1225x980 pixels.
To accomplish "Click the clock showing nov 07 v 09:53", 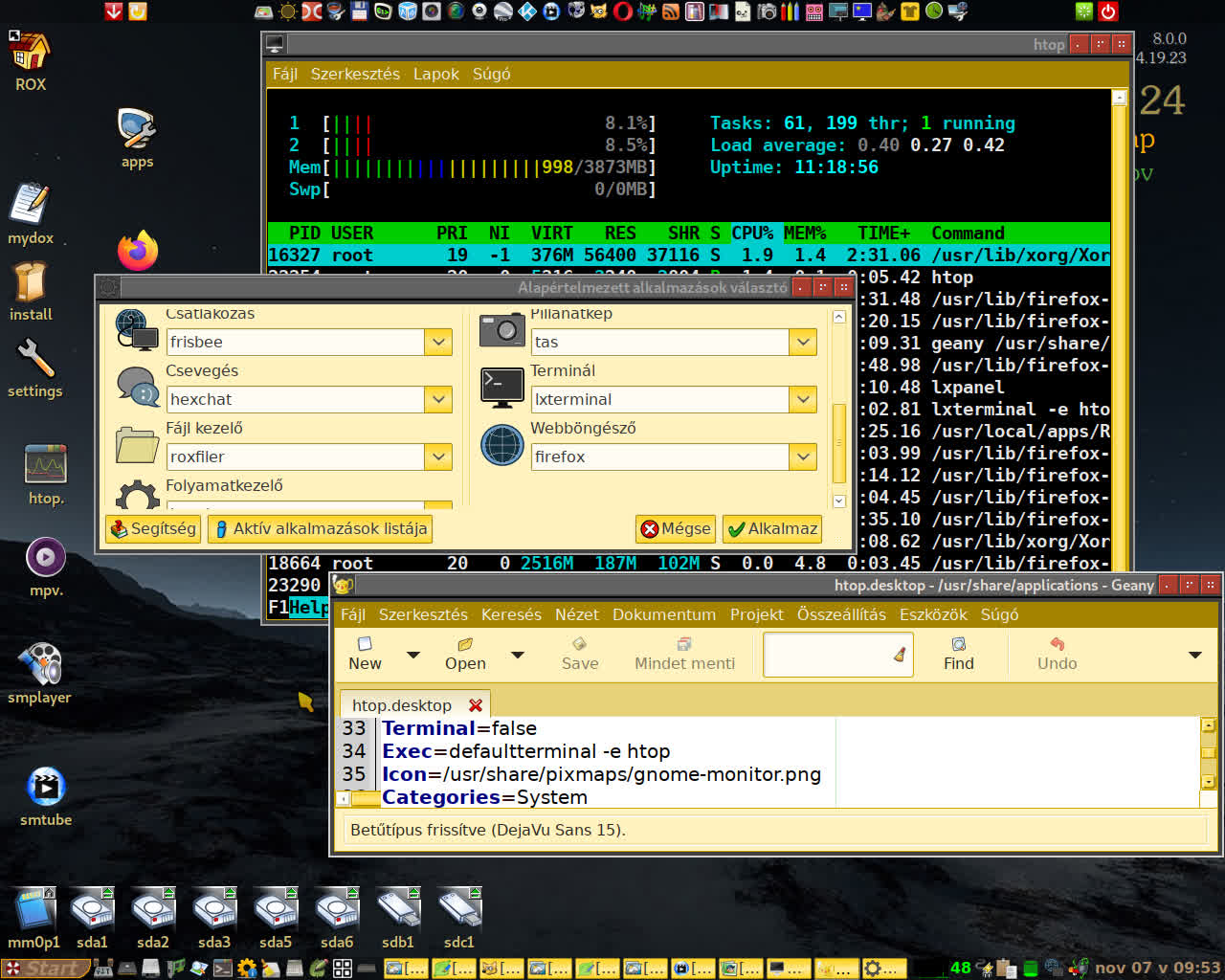I will tap(1157, 968).
